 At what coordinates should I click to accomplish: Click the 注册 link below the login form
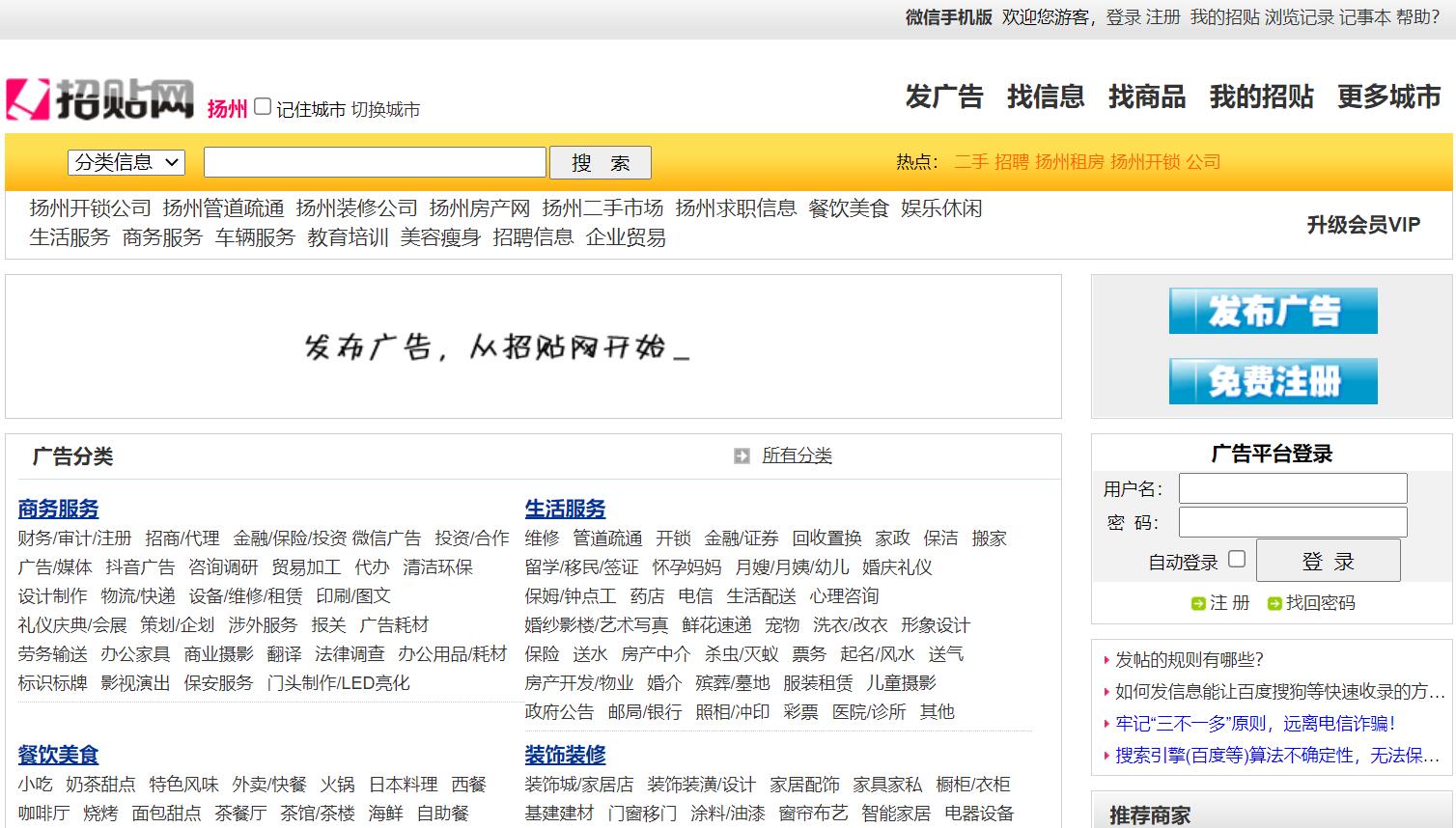(1230, 603)
